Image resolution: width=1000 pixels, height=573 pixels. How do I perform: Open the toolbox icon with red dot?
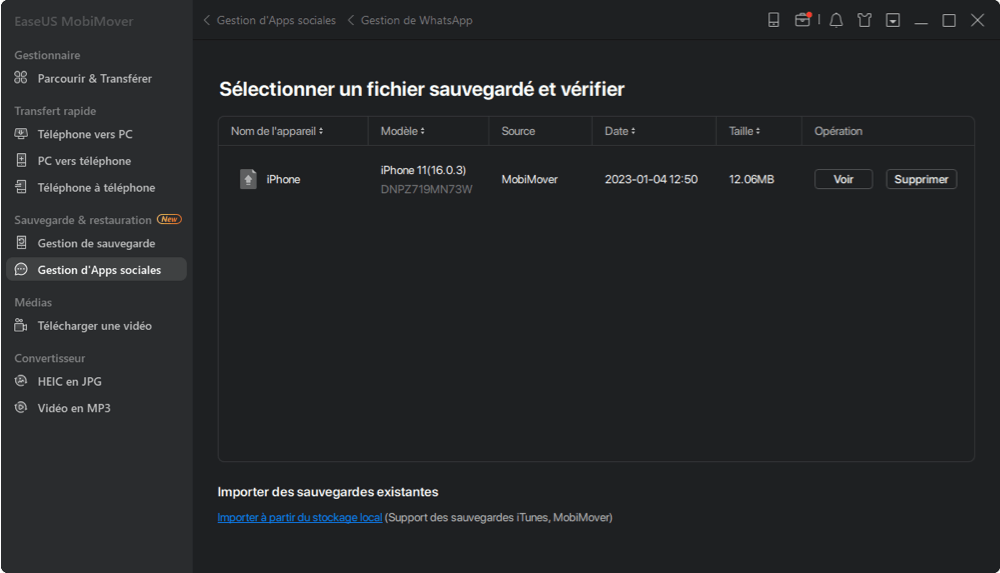click(x=802, y=20)
